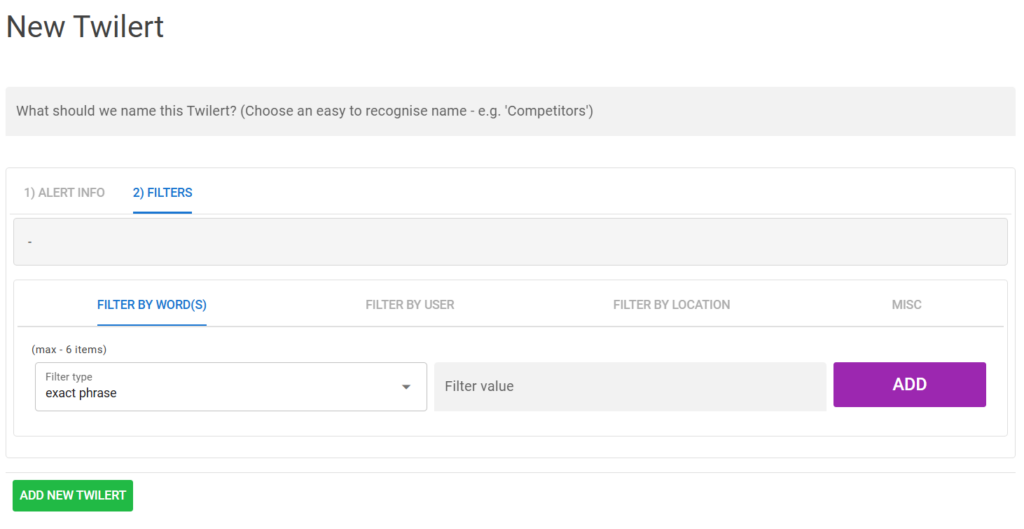Click into the Filter value field
The width and height of the screenshot is (1024, 529).
630,386
